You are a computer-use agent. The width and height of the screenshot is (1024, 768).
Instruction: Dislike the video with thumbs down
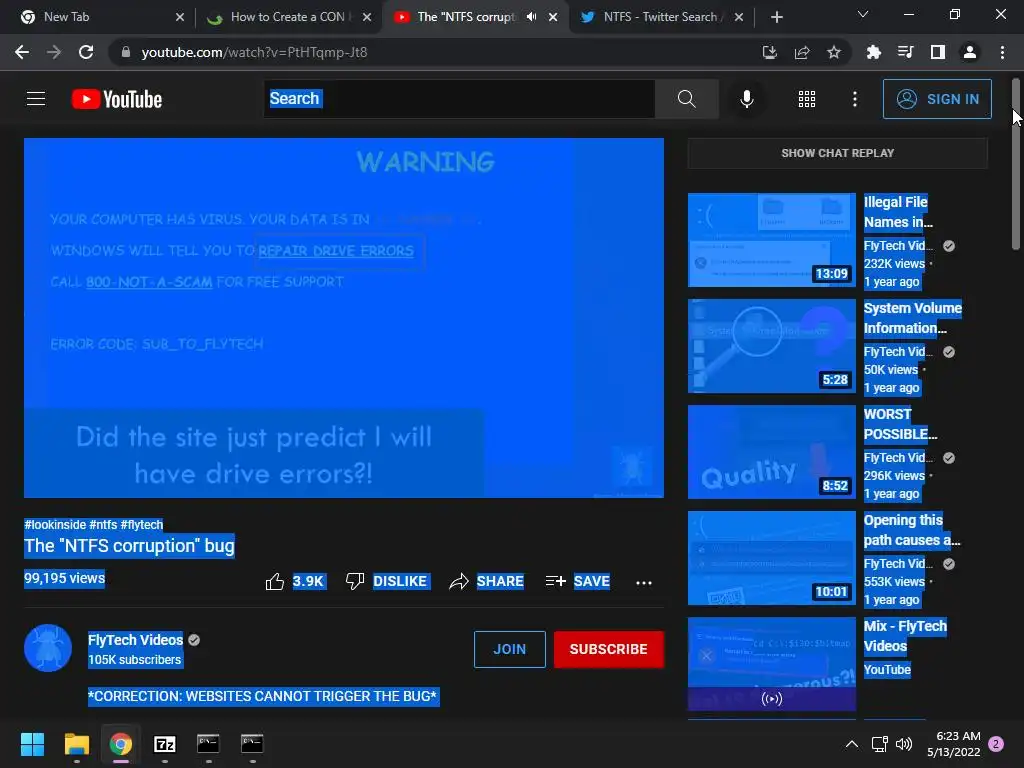(355, 581)
